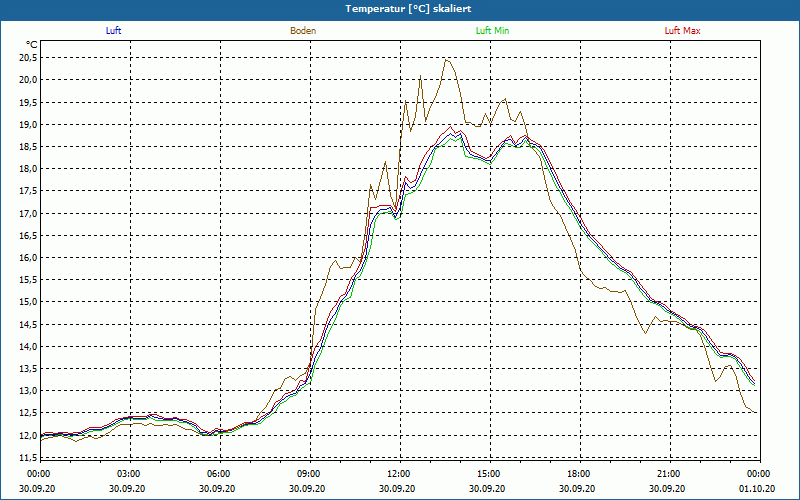Click the 11,5 y-axis value
This screenshot has width=800, height=500.
click(28, 458)
